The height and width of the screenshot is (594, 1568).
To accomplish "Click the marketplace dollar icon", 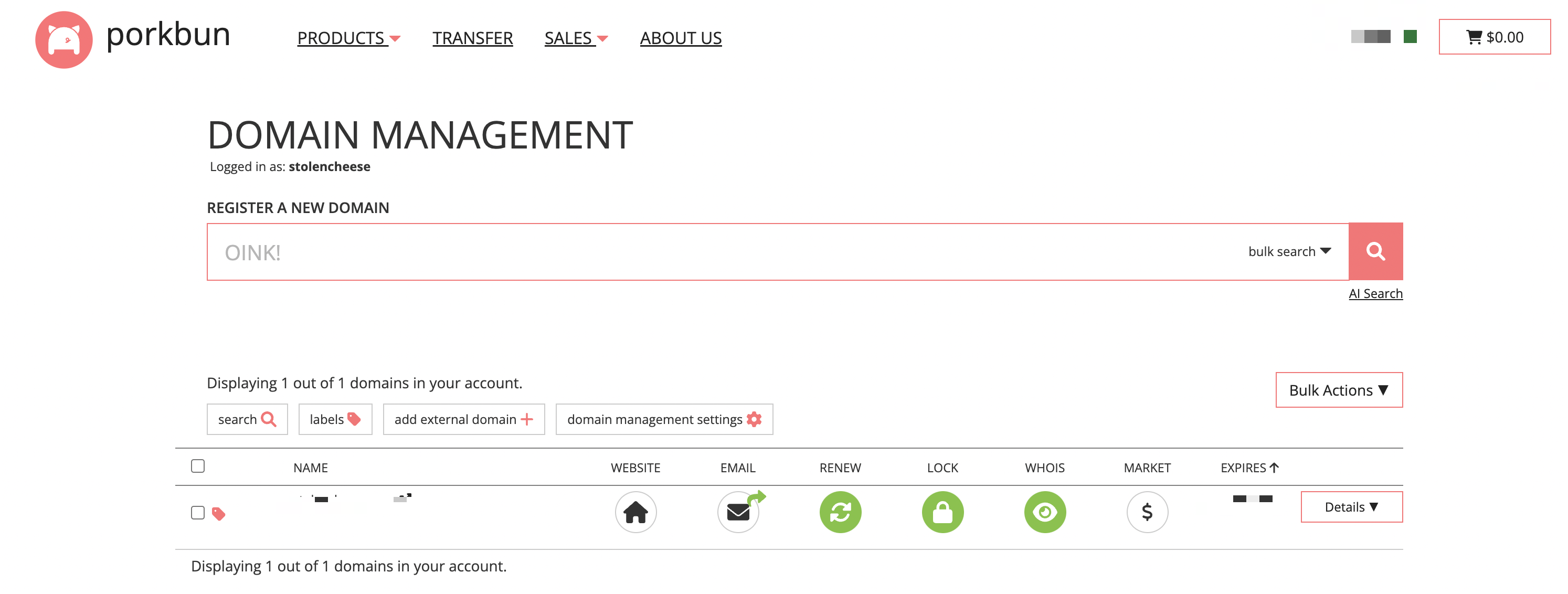I will pos(1147,512).
